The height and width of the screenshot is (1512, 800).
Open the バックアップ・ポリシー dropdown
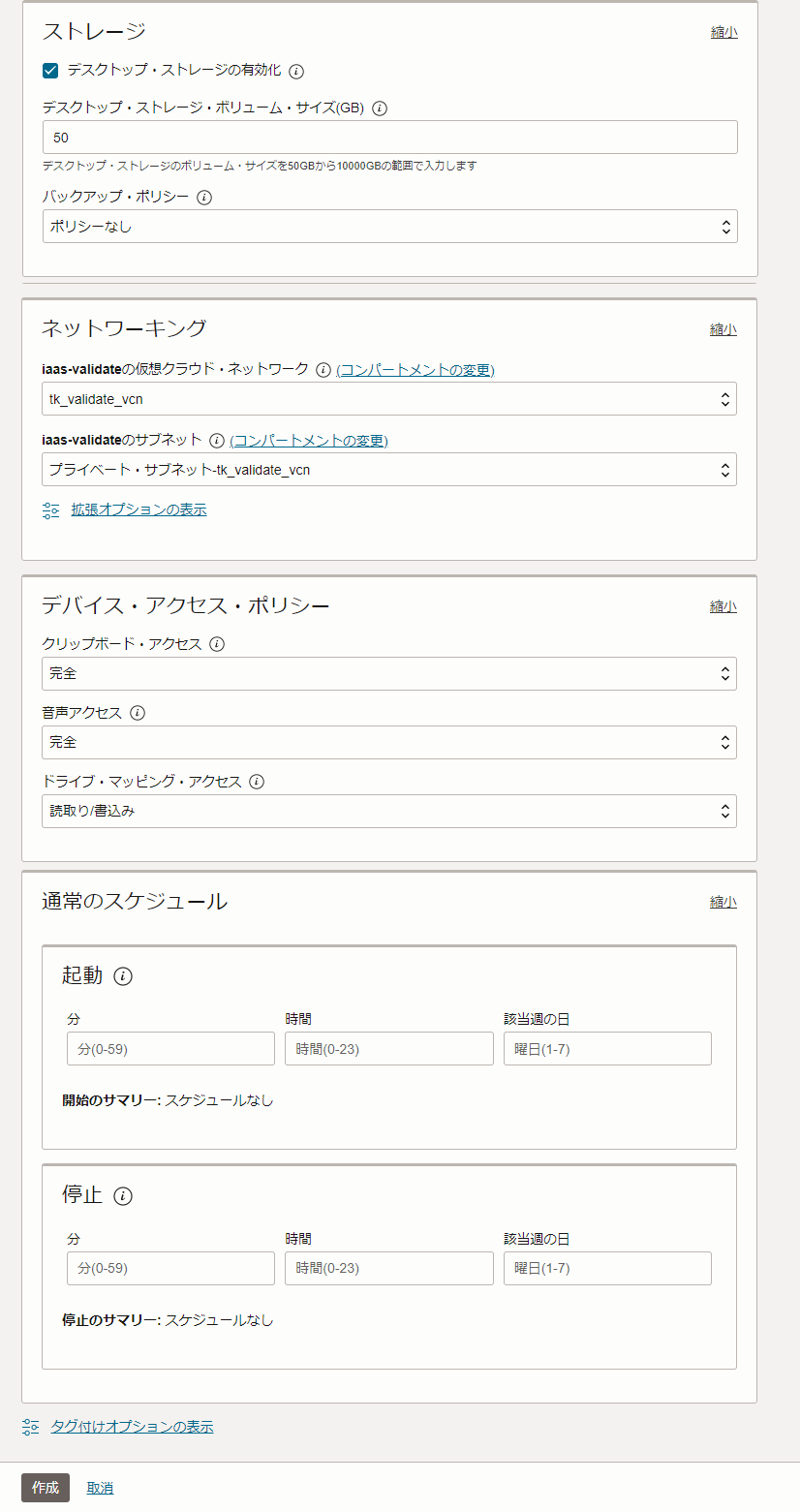click(387, 226)
